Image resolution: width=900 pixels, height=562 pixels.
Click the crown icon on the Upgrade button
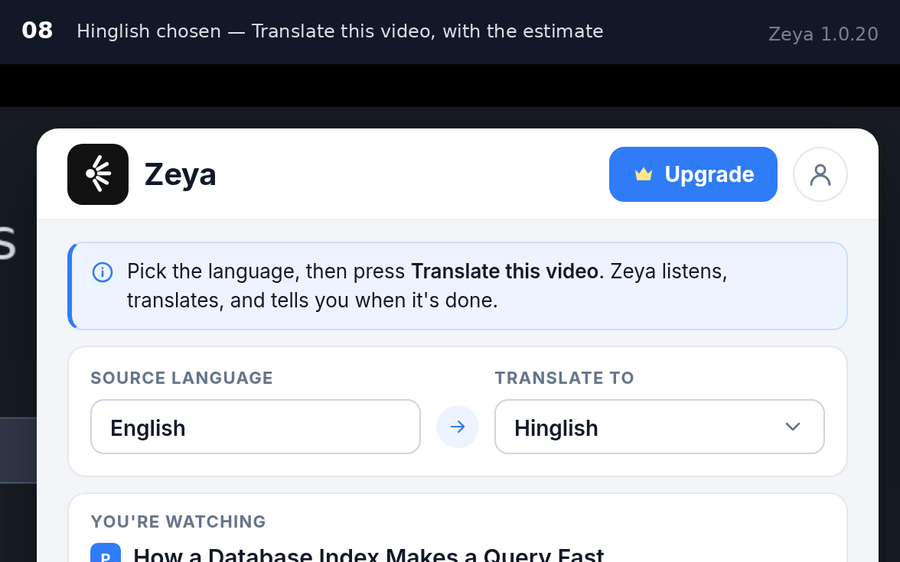(x=643, y=174)
